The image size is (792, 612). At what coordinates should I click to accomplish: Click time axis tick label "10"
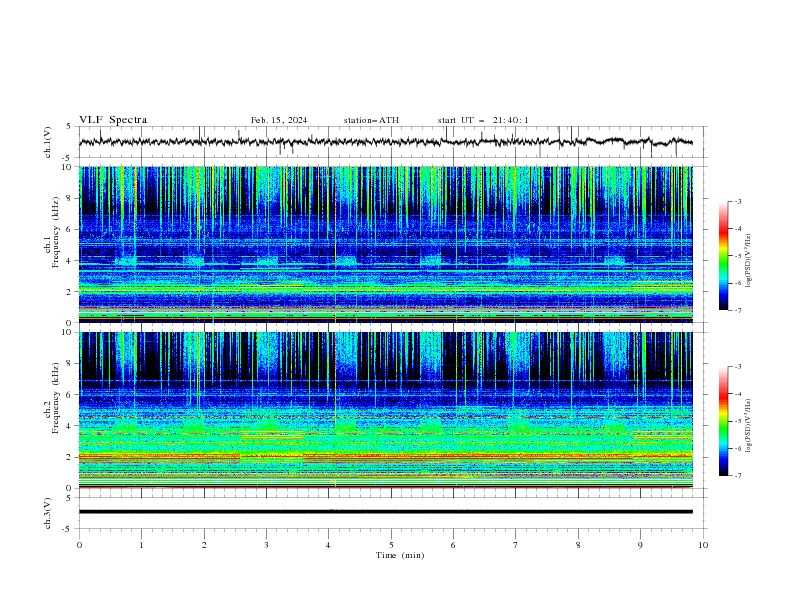click(x=703, y=545)
